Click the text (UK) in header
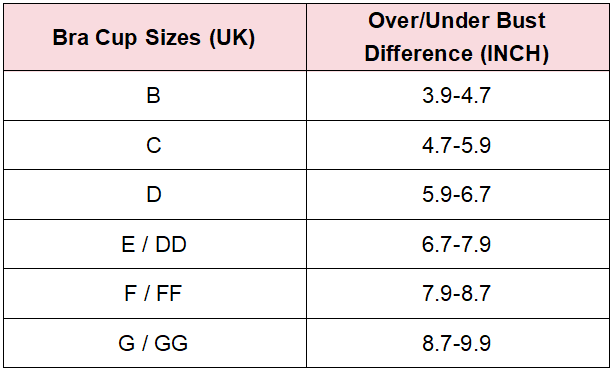616x373 pixels. (232, 38)
